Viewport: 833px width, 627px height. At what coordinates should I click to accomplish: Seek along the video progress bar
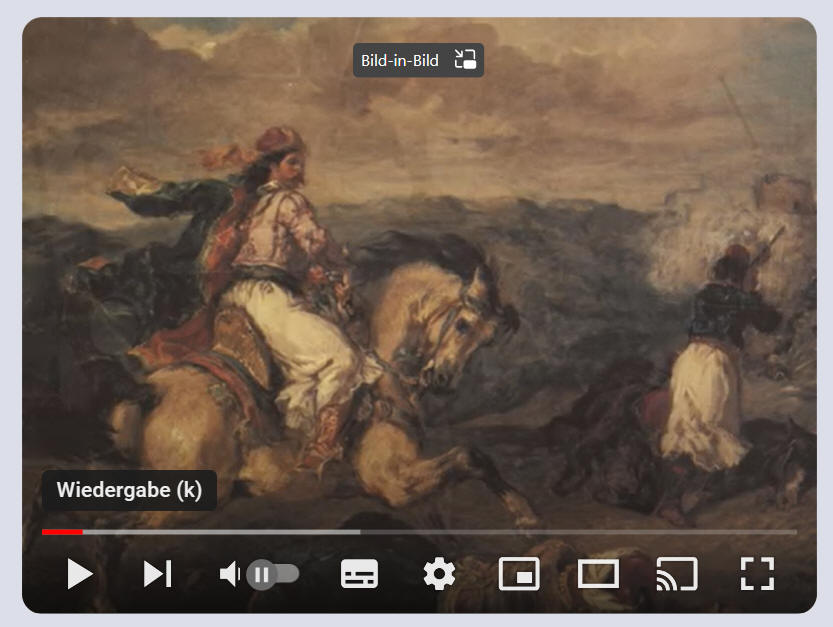(x=420, y=532)
